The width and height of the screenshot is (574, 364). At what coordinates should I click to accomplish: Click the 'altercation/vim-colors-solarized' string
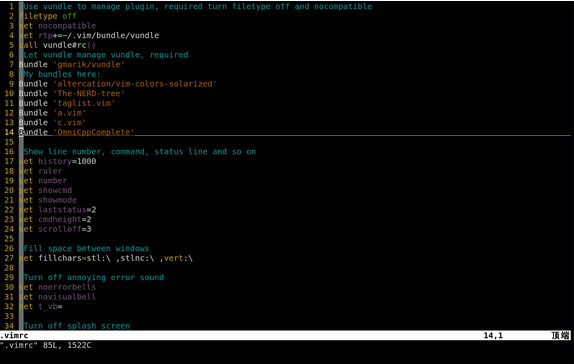point(135,84)
